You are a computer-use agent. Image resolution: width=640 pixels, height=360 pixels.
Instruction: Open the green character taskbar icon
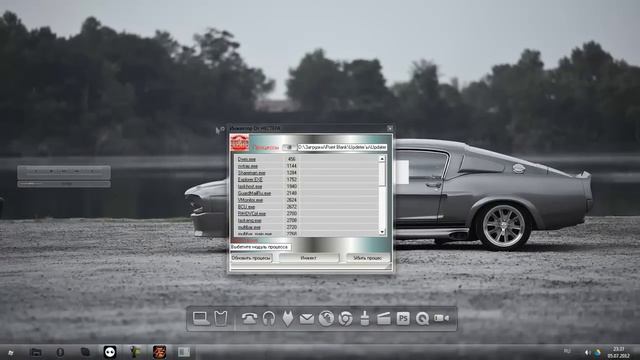[x=135, y=352]
